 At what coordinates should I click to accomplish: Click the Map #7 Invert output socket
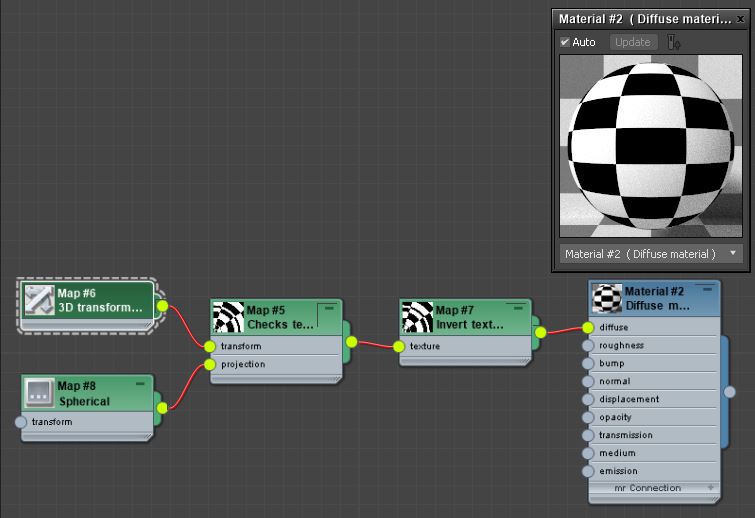coord(540,332)
